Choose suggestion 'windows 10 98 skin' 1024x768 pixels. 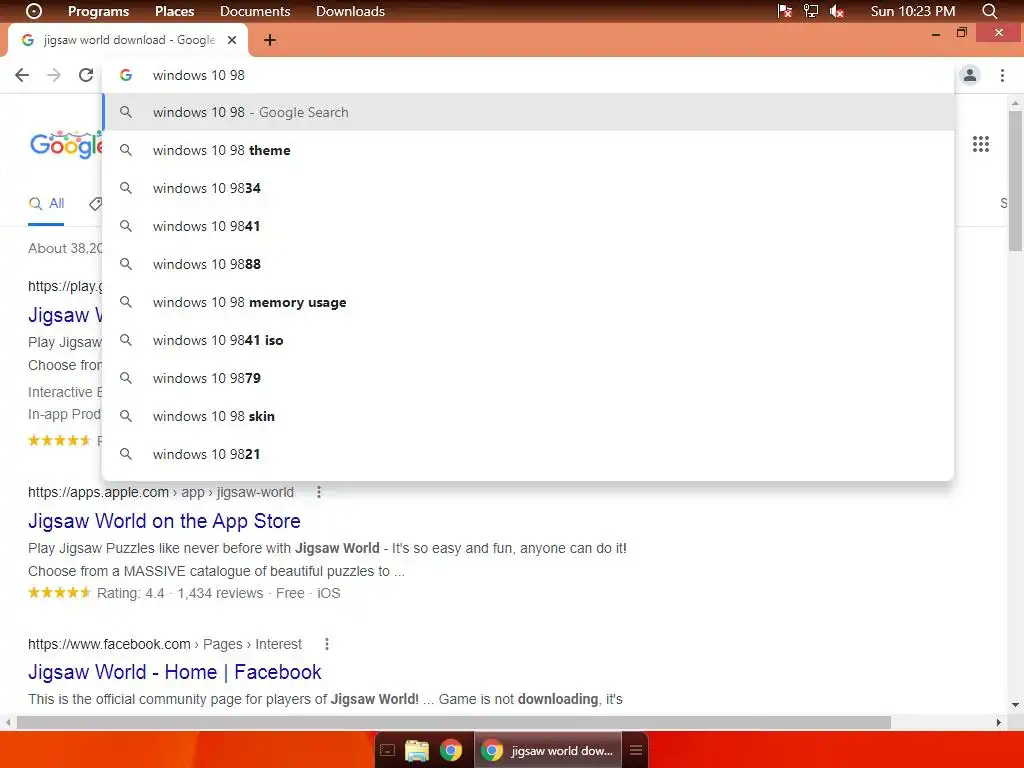[x=528, y=416]
